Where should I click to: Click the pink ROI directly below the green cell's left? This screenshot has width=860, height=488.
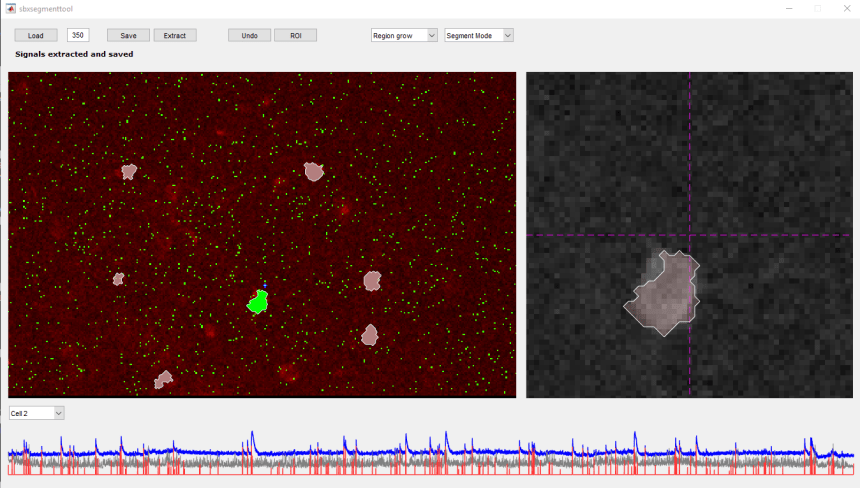(163, 379)
